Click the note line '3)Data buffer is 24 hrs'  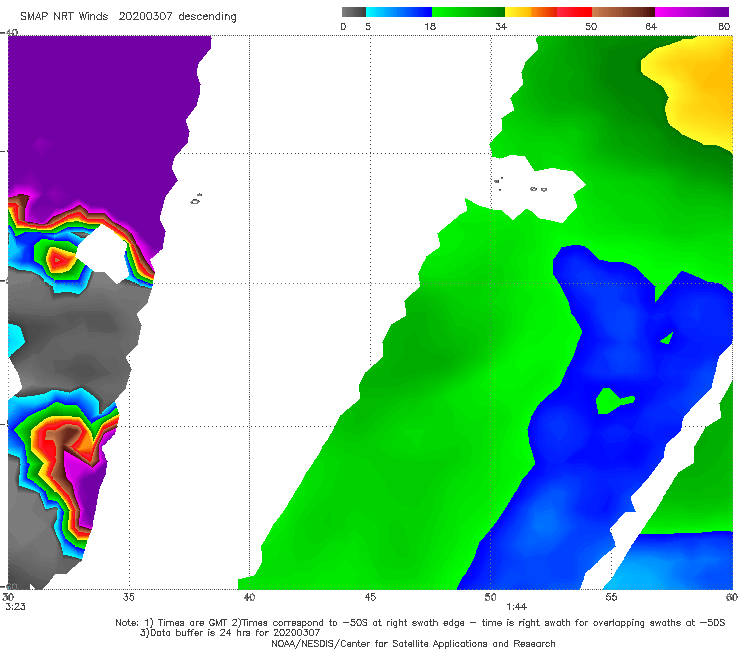click(x=230, y=633)
